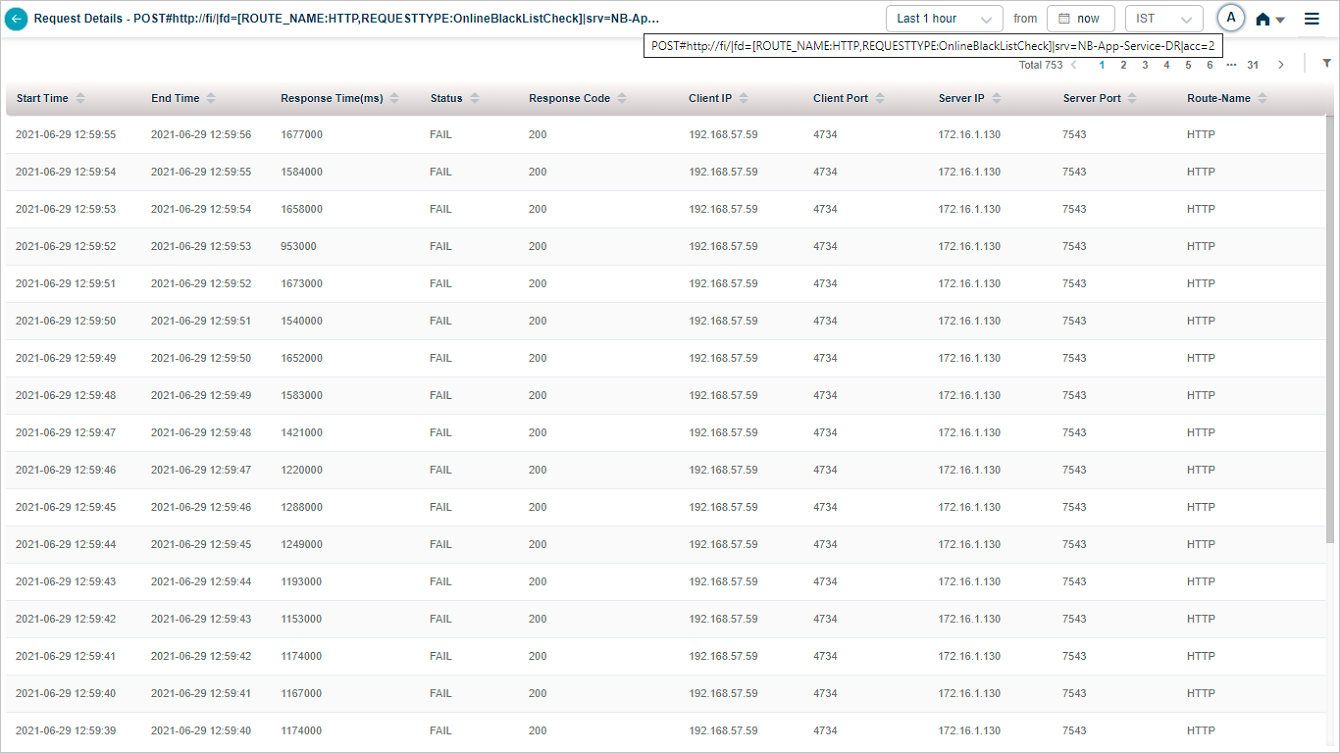Click the pagination ellipsis to skip pages
Viewport: 1340px width, 753px height.
tap(1231, 65)
